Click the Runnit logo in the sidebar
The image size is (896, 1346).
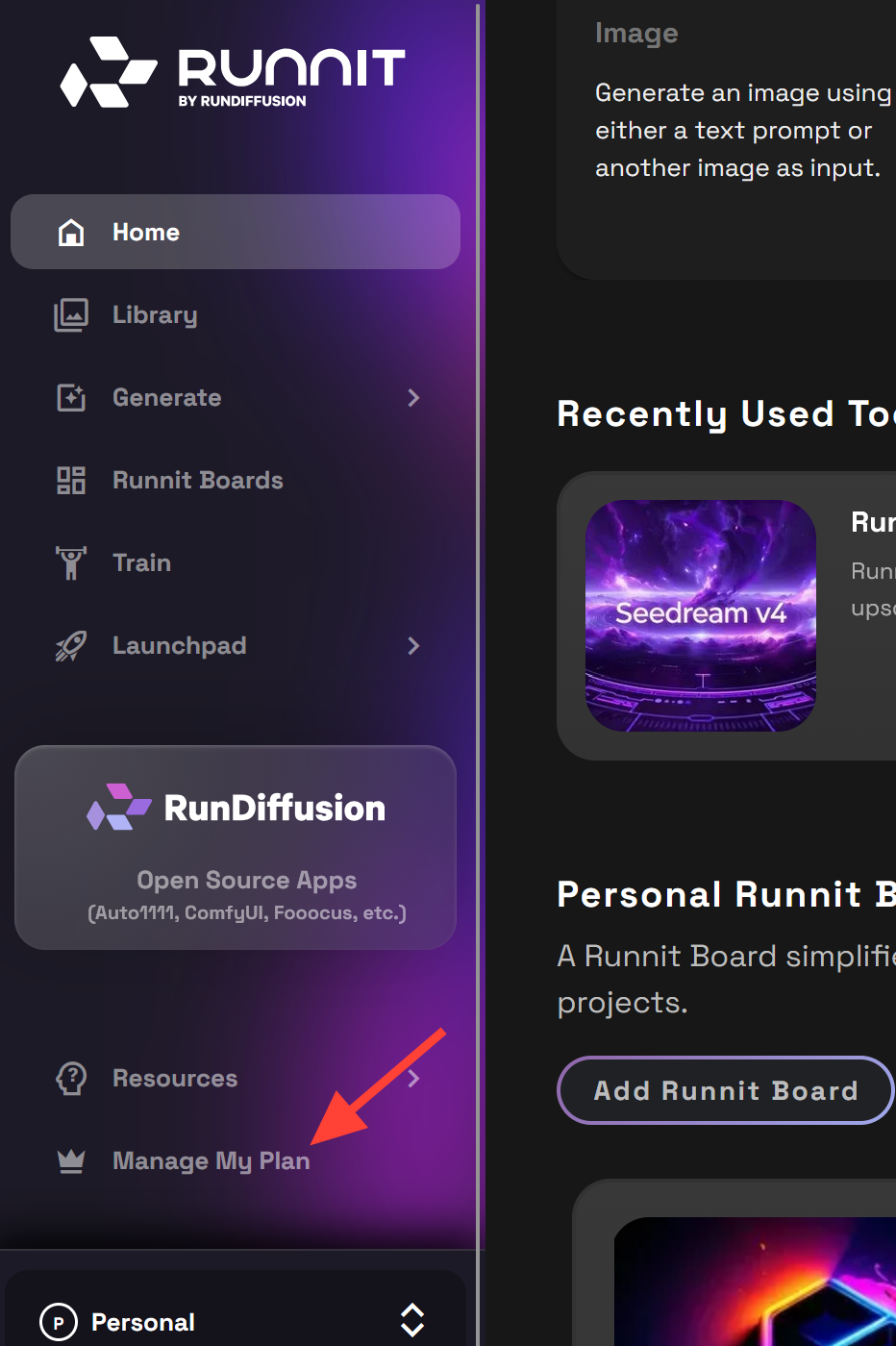point(233,73)
